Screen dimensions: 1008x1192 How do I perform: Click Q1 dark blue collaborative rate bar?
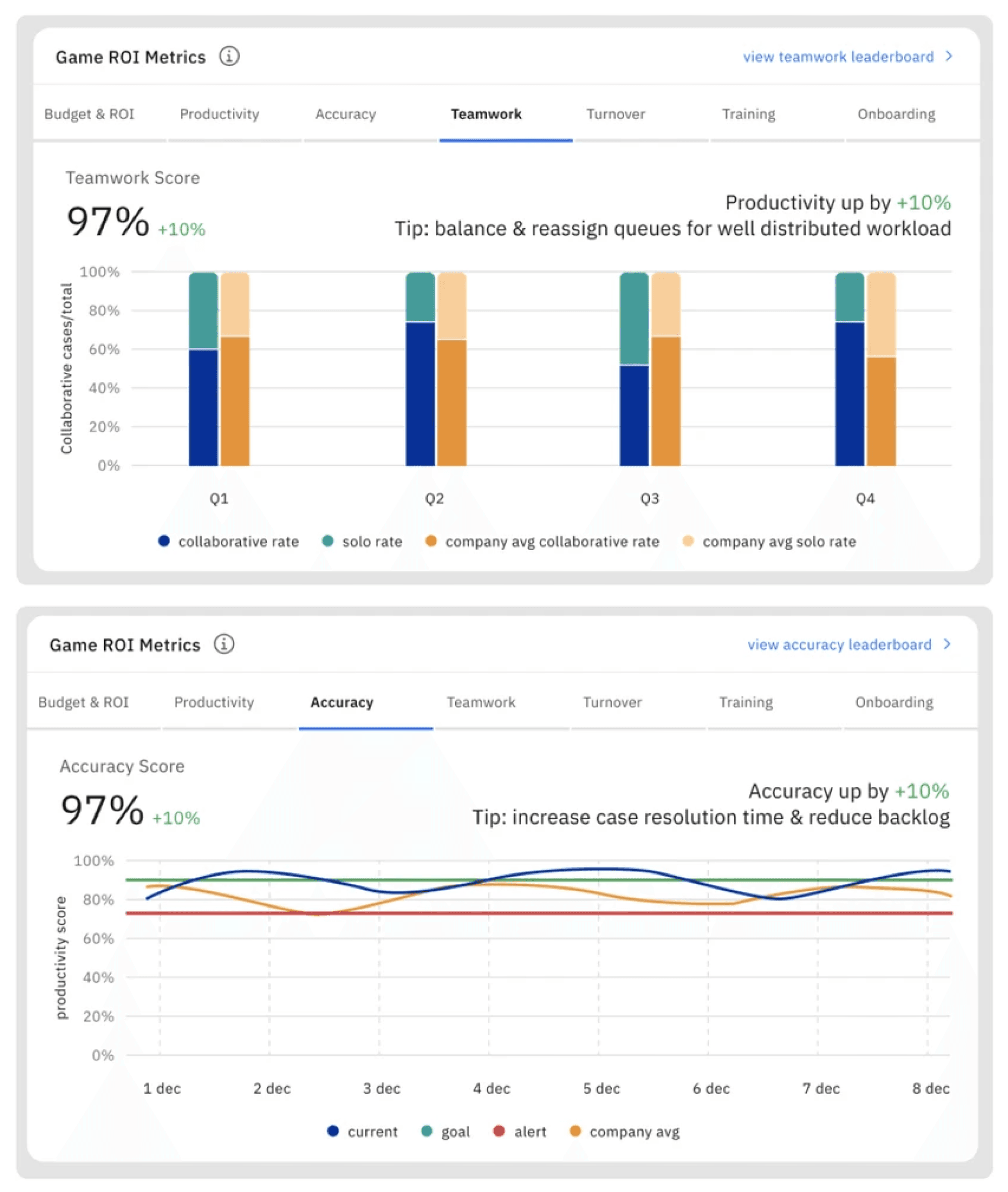(x=204, y=408)
